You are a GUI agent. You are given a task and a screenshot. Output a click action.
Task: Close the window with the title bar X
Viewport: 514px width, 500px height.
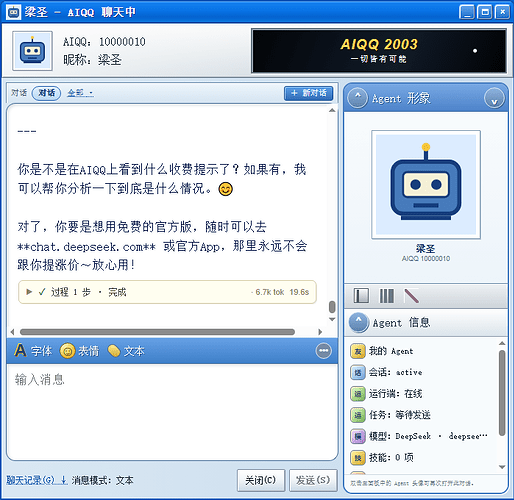(x=502, y=12)
